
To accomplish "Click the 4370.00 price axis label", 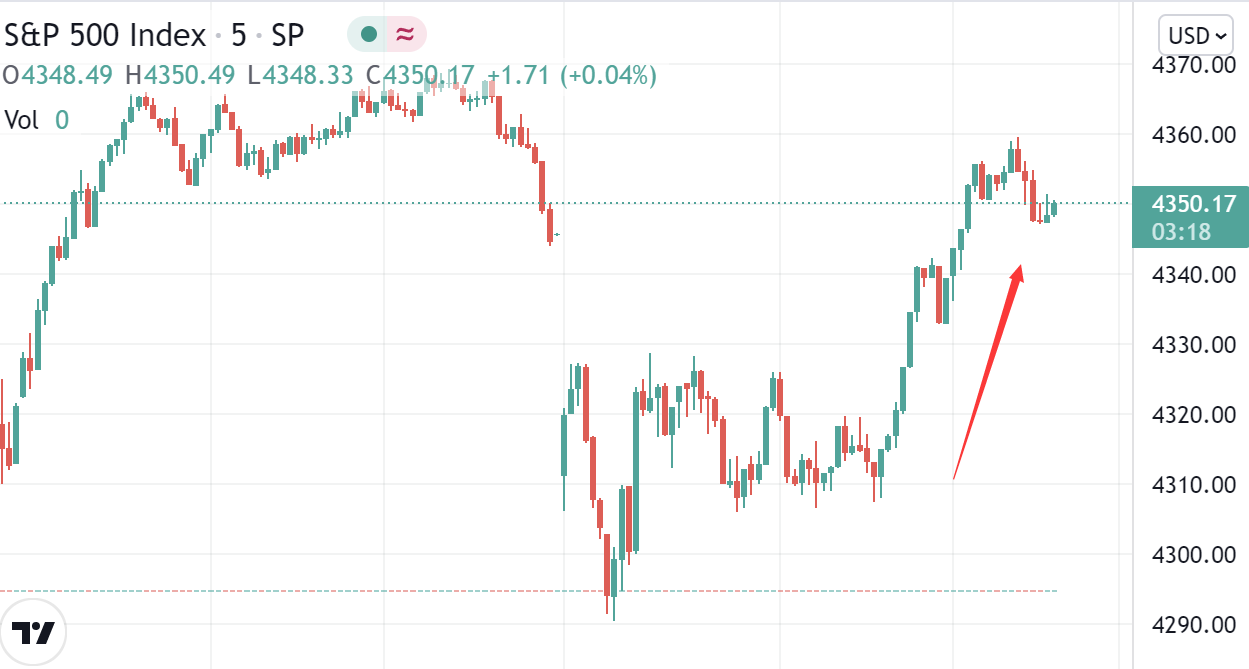I will point(1194,65).
